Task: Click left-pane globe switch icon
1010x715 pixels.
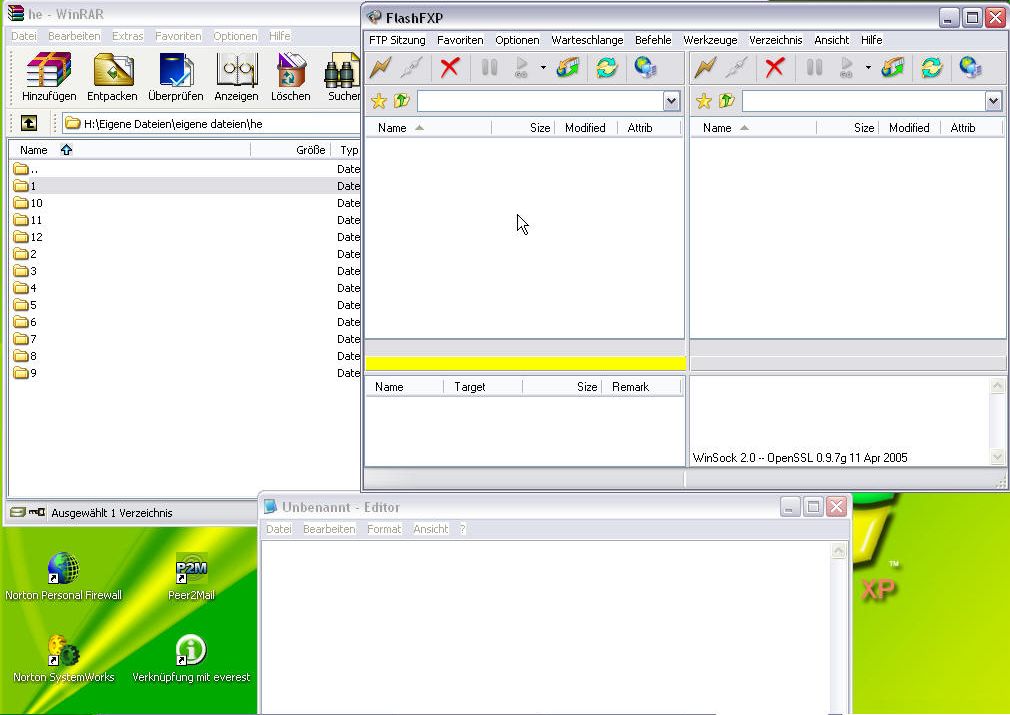Action: point(645,67)
